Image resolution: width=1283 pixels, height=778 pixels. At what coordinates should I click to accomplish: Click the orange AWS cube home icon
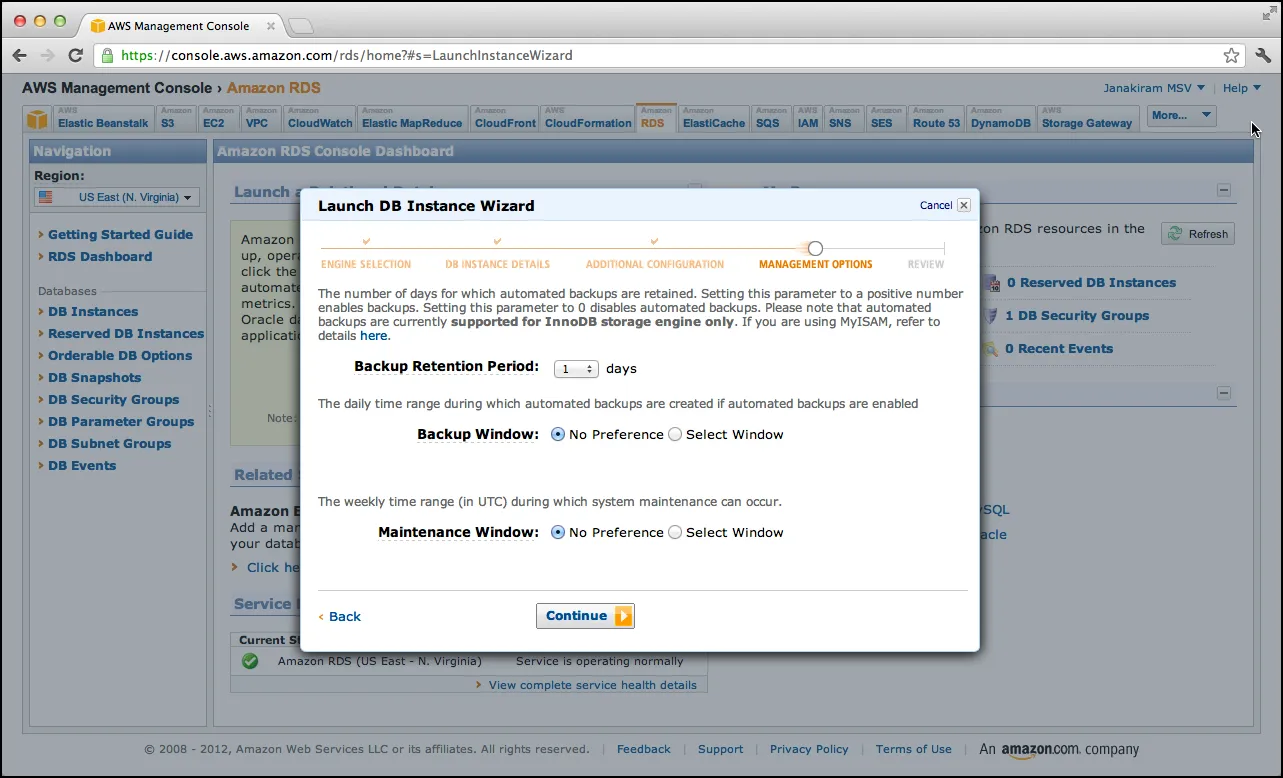pos(37,120)
